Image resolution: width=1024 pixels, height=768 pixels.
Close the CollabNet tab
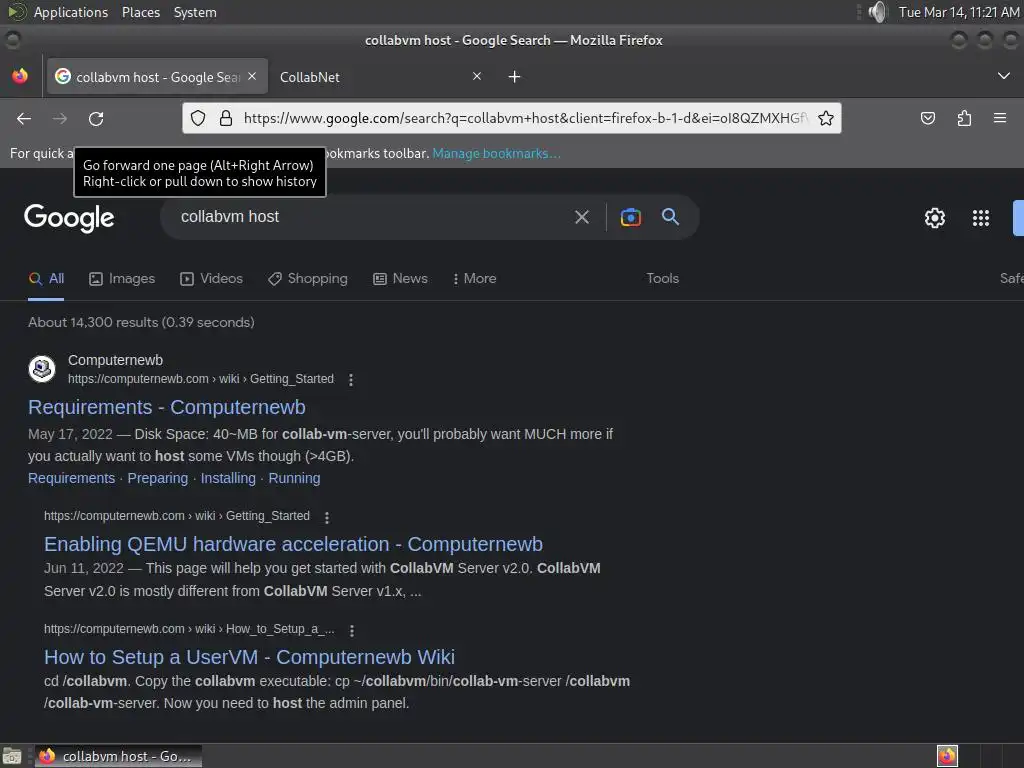[x=477, y=76]
